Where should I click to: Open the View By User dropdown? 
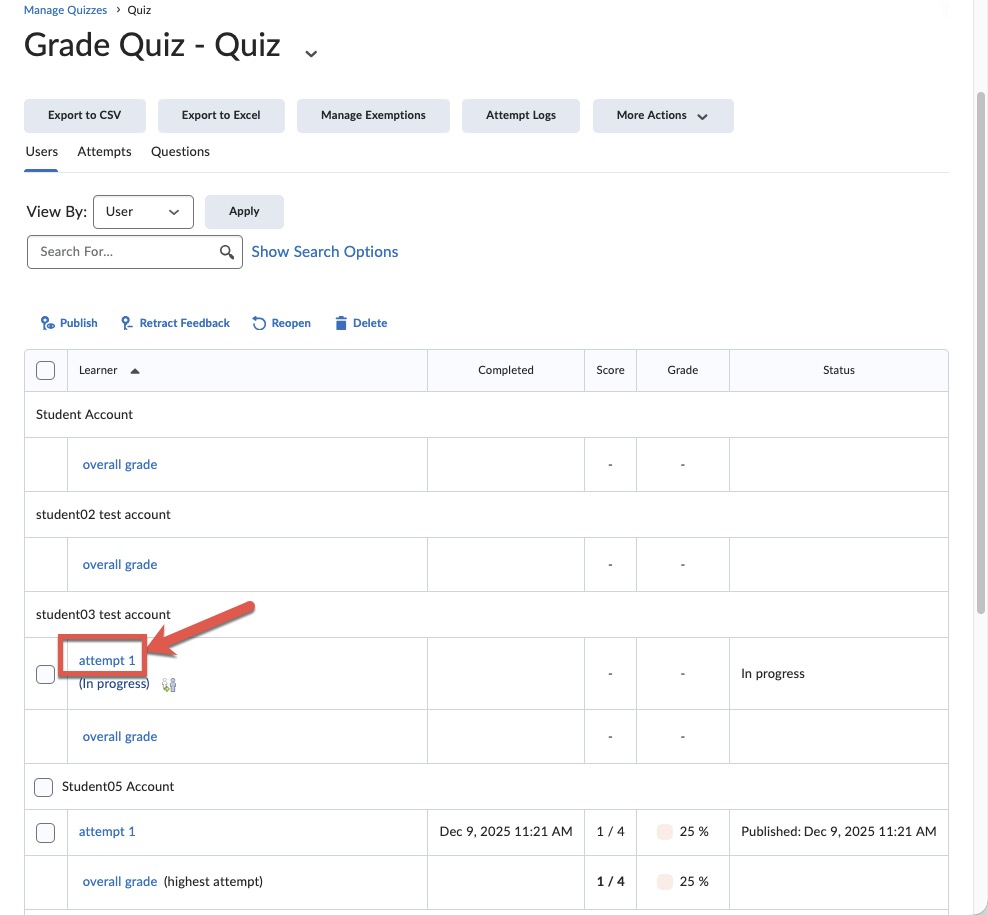(143, 212)
